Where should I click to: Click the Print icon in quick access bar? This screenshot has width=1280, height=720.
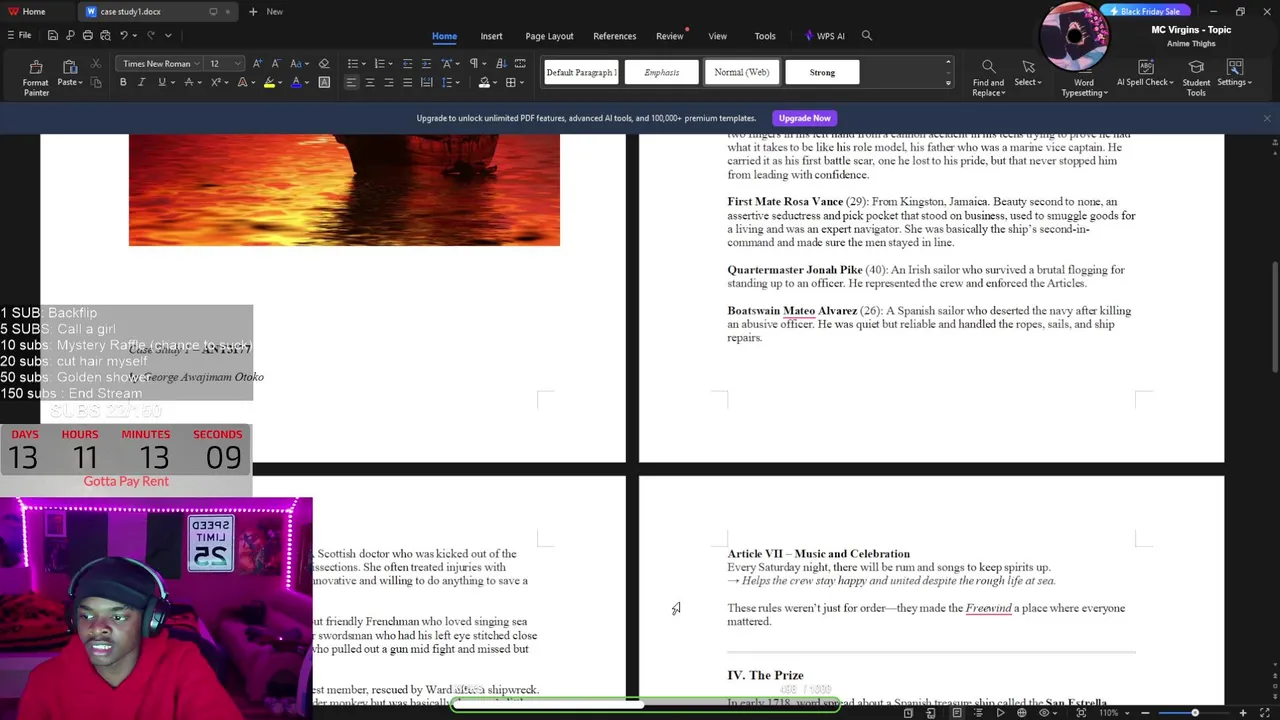(88, 35)
